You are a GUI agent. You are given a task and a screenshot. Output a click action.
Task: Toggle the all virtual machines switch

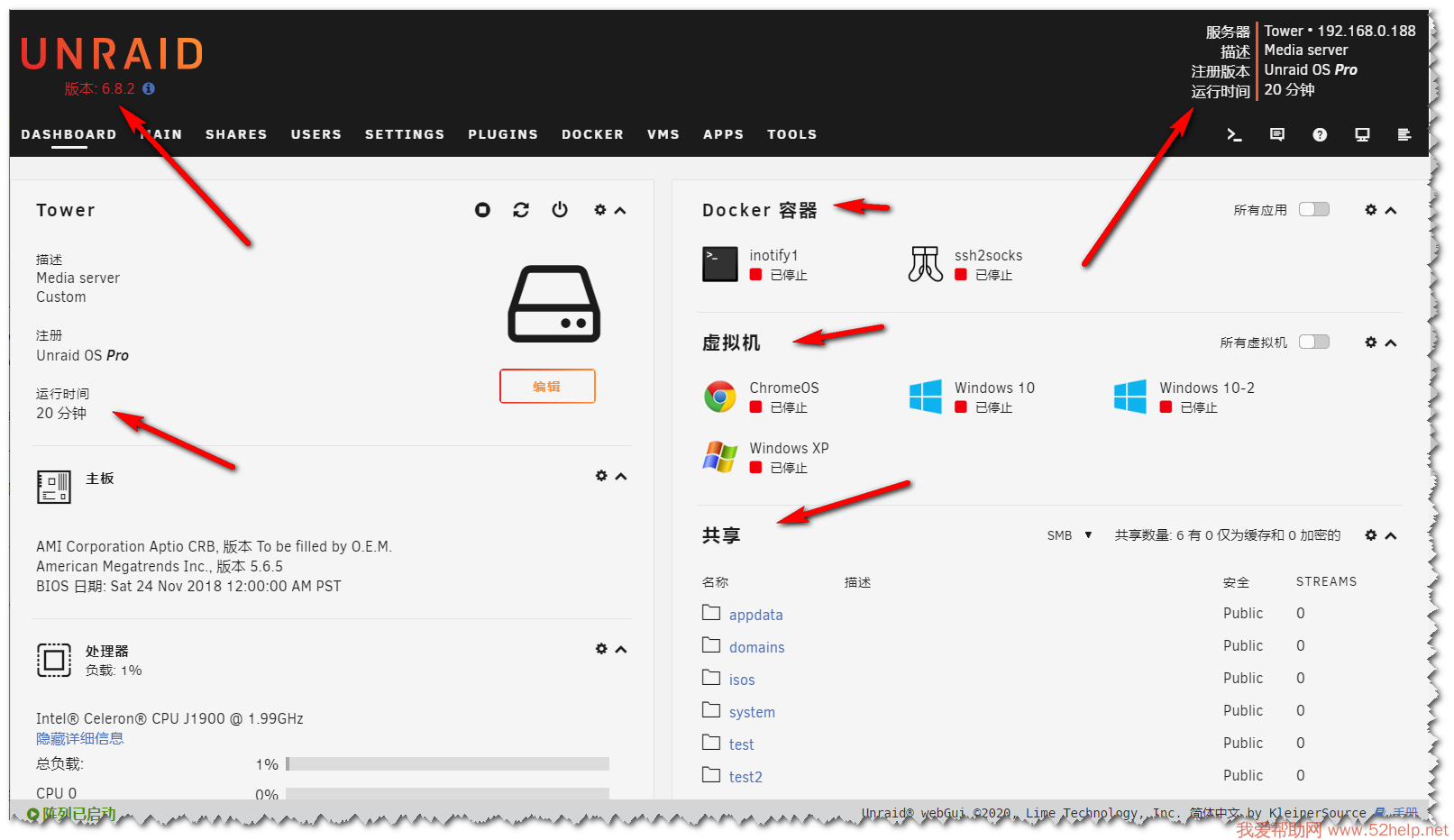click(1313, 342)
